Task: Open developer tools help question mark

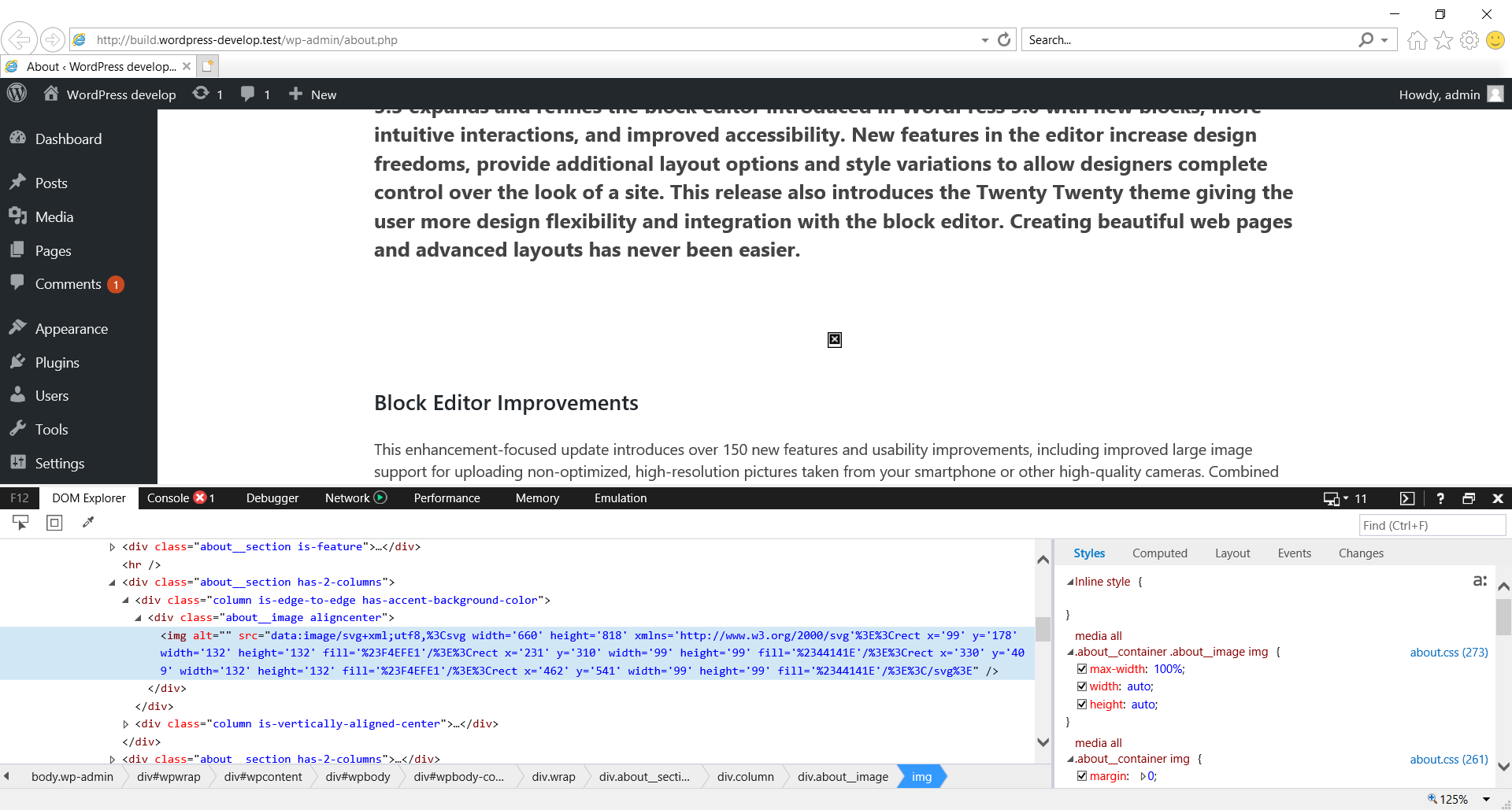Action: 1440,498
